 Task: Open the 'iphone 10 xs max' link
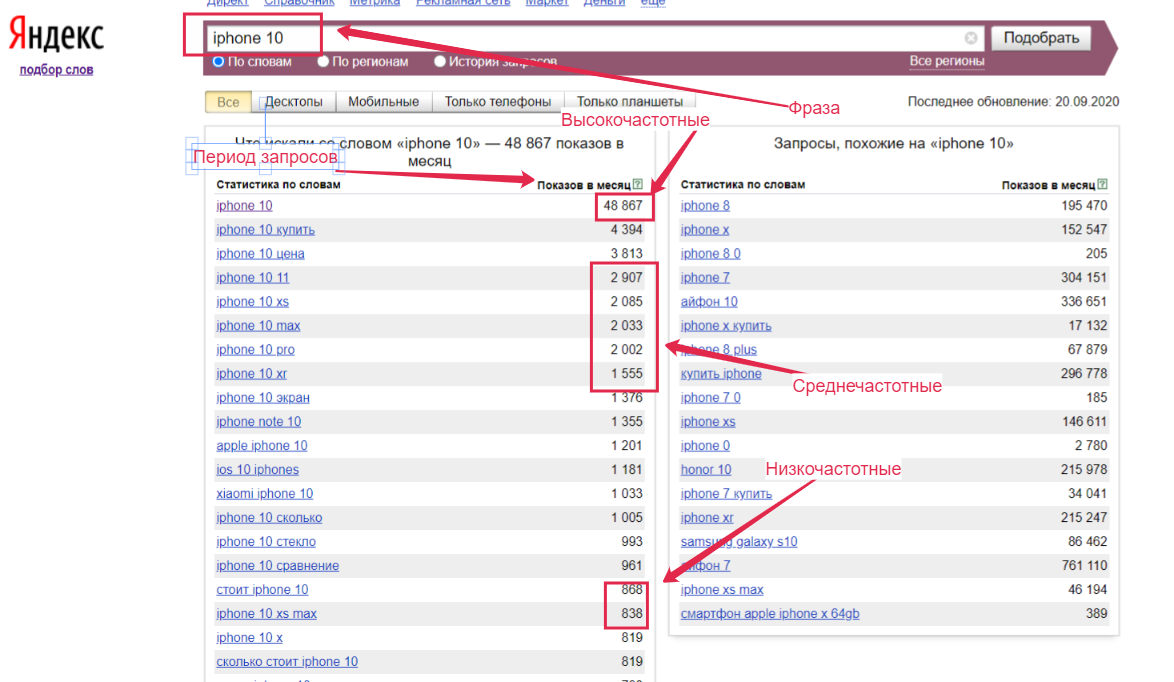(266, 613)
